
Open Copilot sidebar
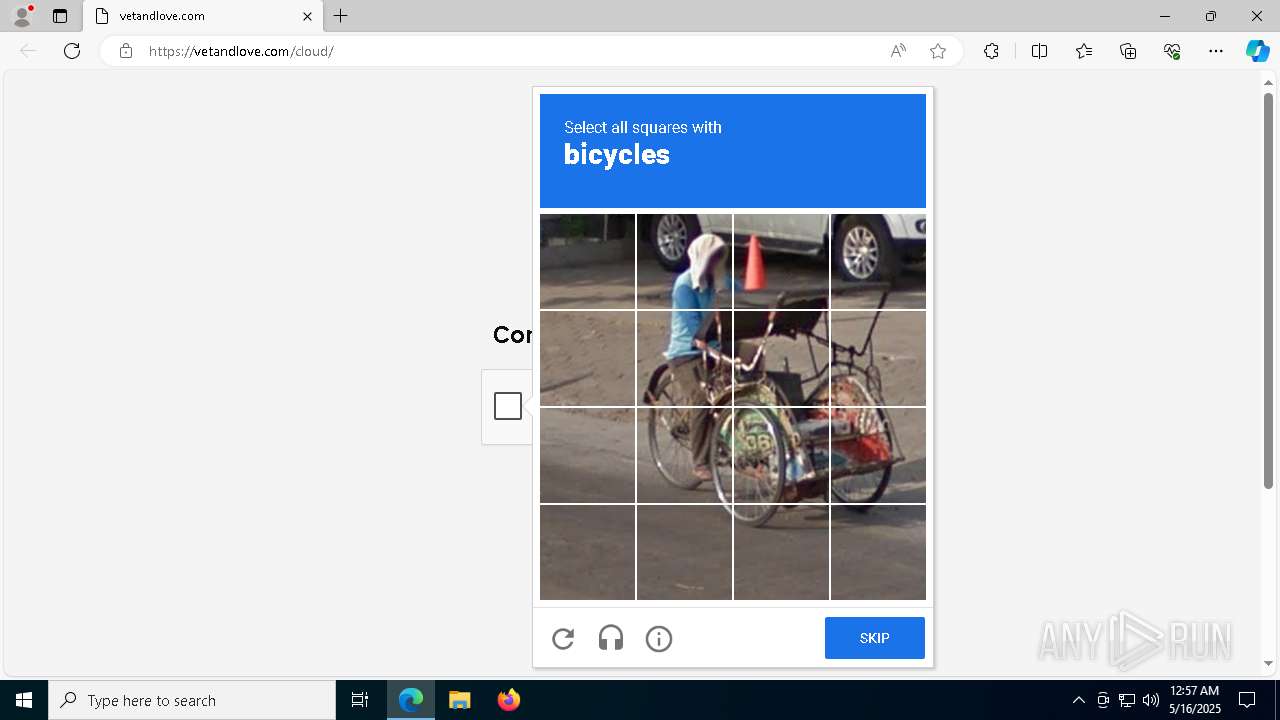(1257, 51)
